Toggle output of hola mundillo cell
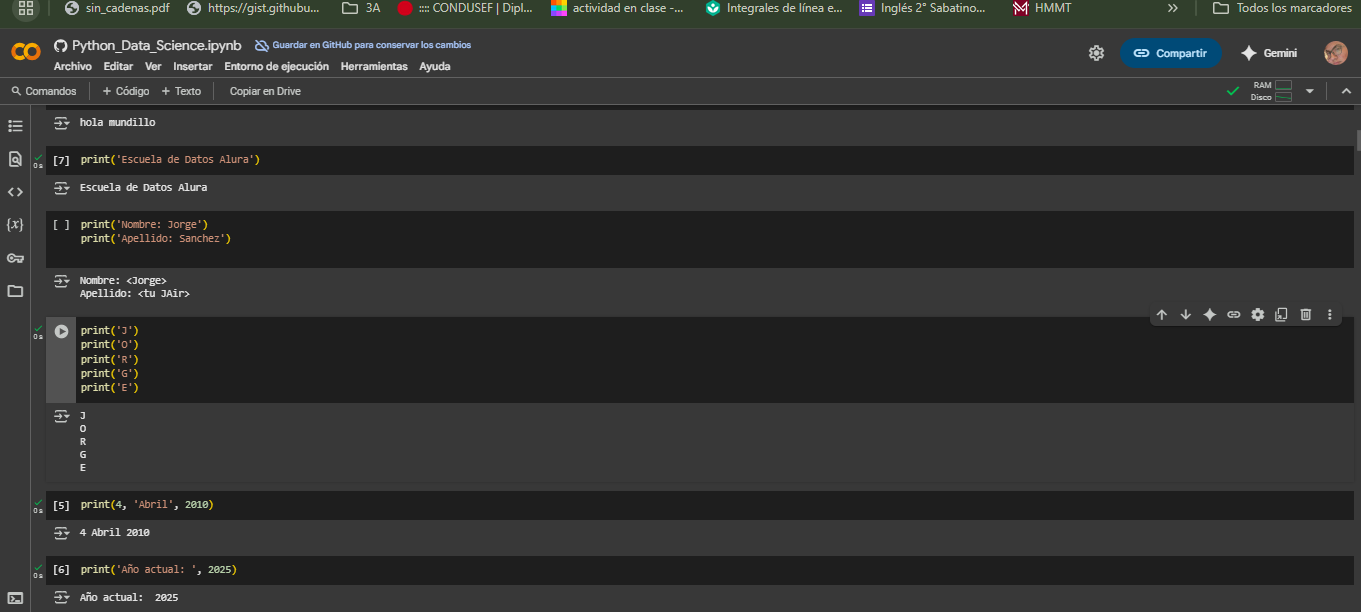Viewport: 1361px width, 612px height. click(62, 122)
